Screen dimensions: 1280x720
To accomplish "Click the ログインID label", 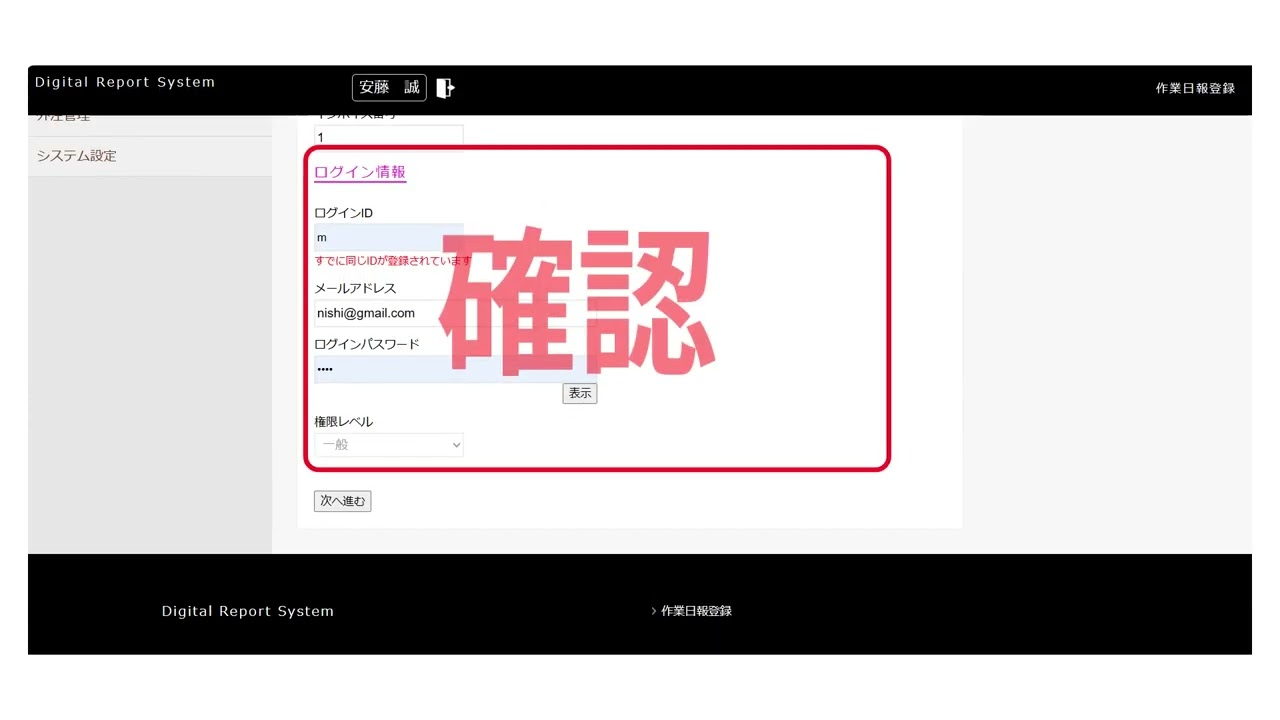I will (x=343, y=213).
